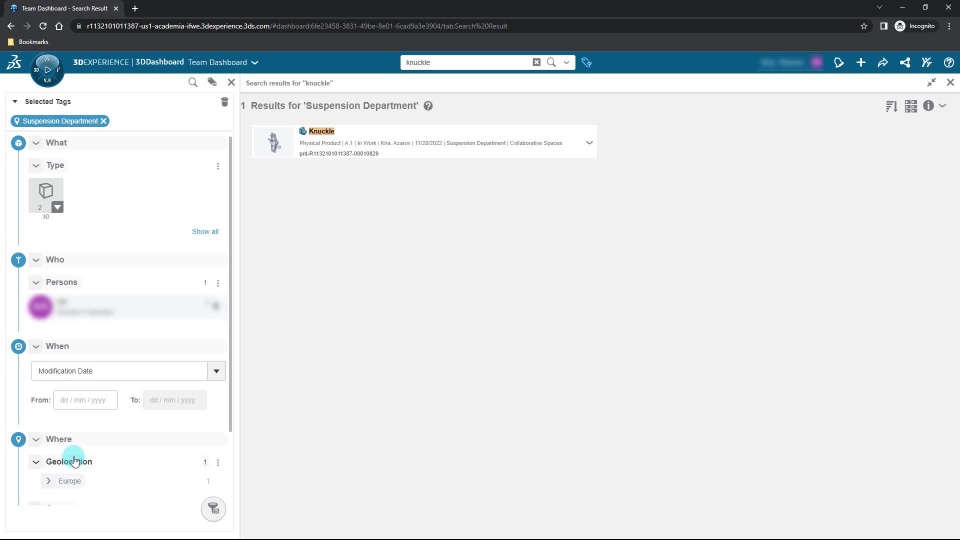This screenshot has height=540, width=960.
Task: Close the search results panel
Action: (x=950, y=82)
